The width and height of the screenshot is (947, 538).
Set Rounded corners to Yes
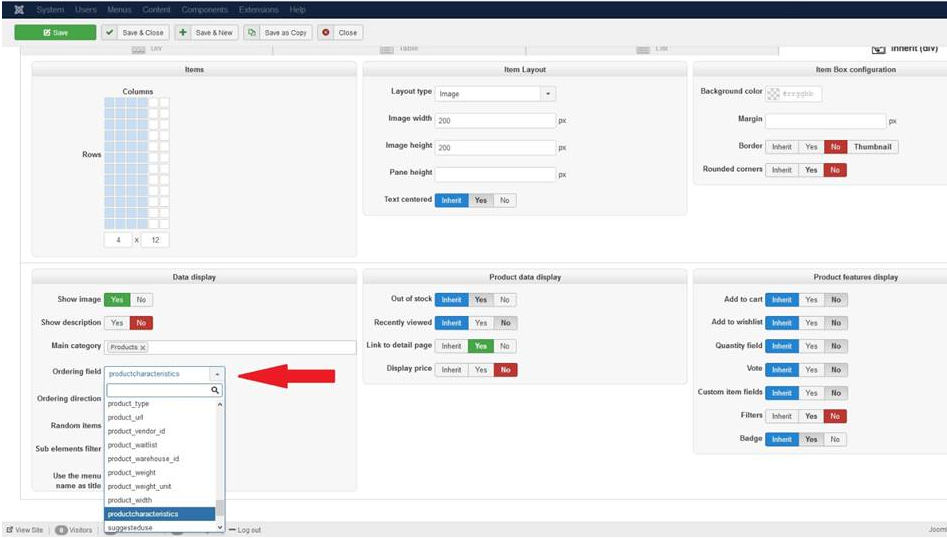811,170
